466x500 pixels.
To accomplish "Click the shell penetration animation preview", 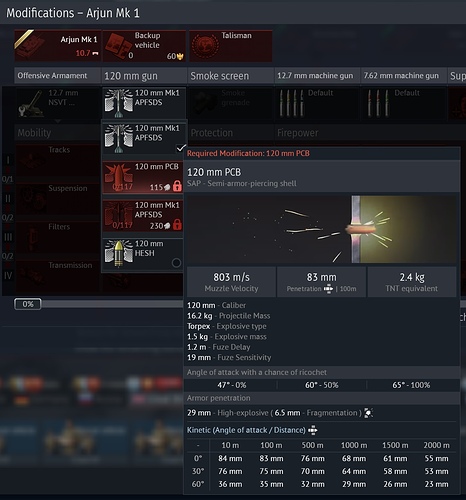I will [321, 229].
